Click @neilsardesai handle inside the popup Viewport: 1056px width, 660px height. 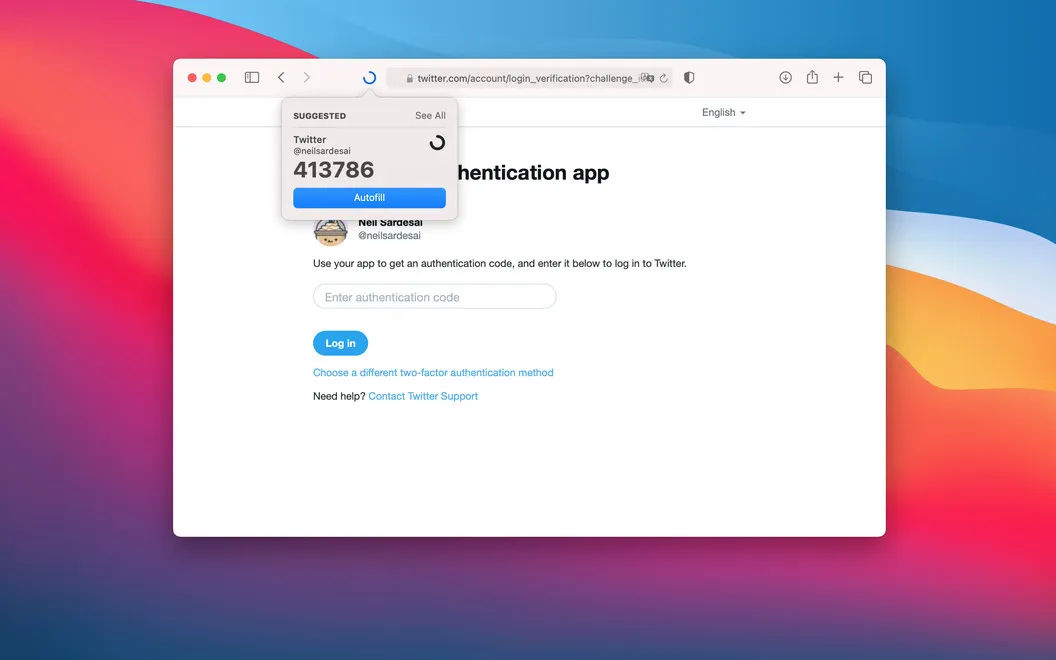322,151
